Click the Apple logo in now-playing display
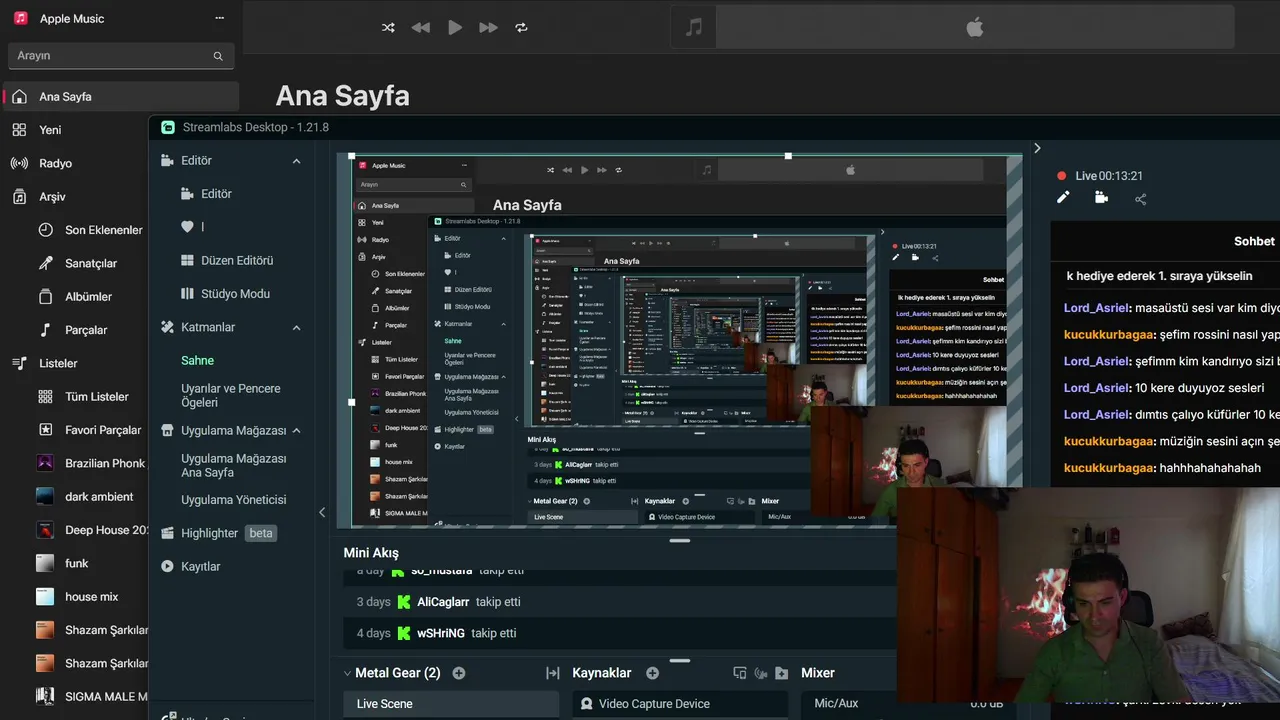The height and width of the screenshot is (720, 1280). click(x=975, y=28)
